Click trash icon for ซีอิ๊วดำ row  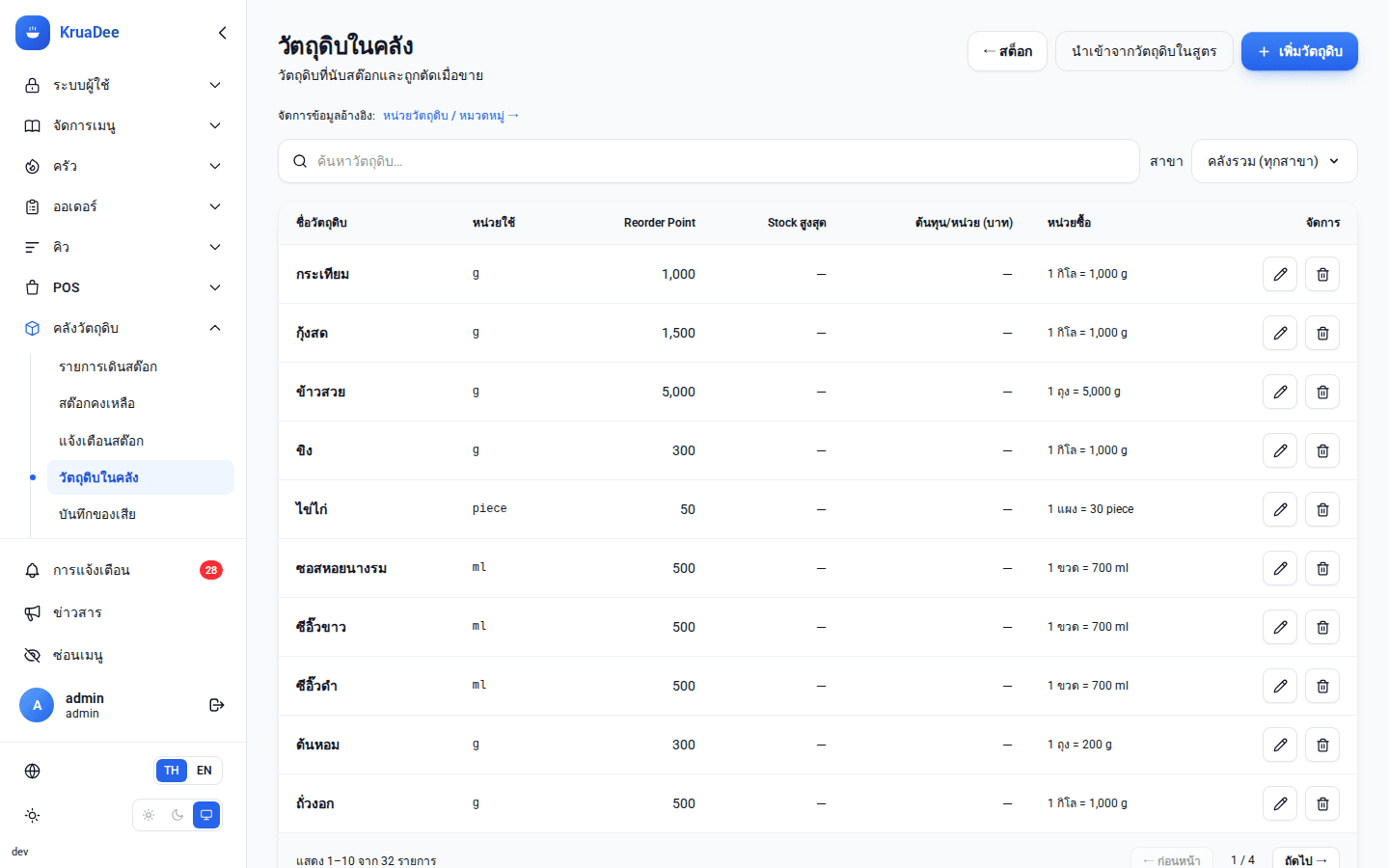tap(1322, 686)
